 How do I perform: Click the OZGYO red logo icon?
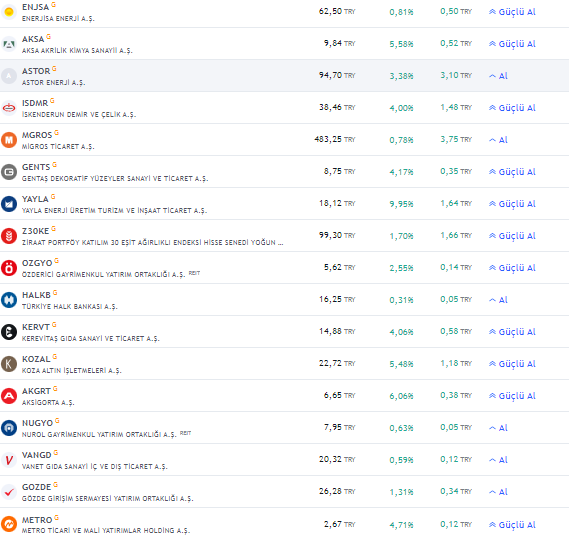[x=9, y=268]
